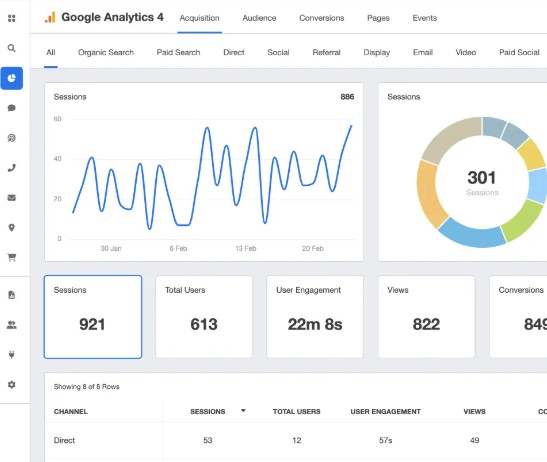Switch to the Acquisition tab
This screenshot has height=462, width=547.
tap(200, 18)
